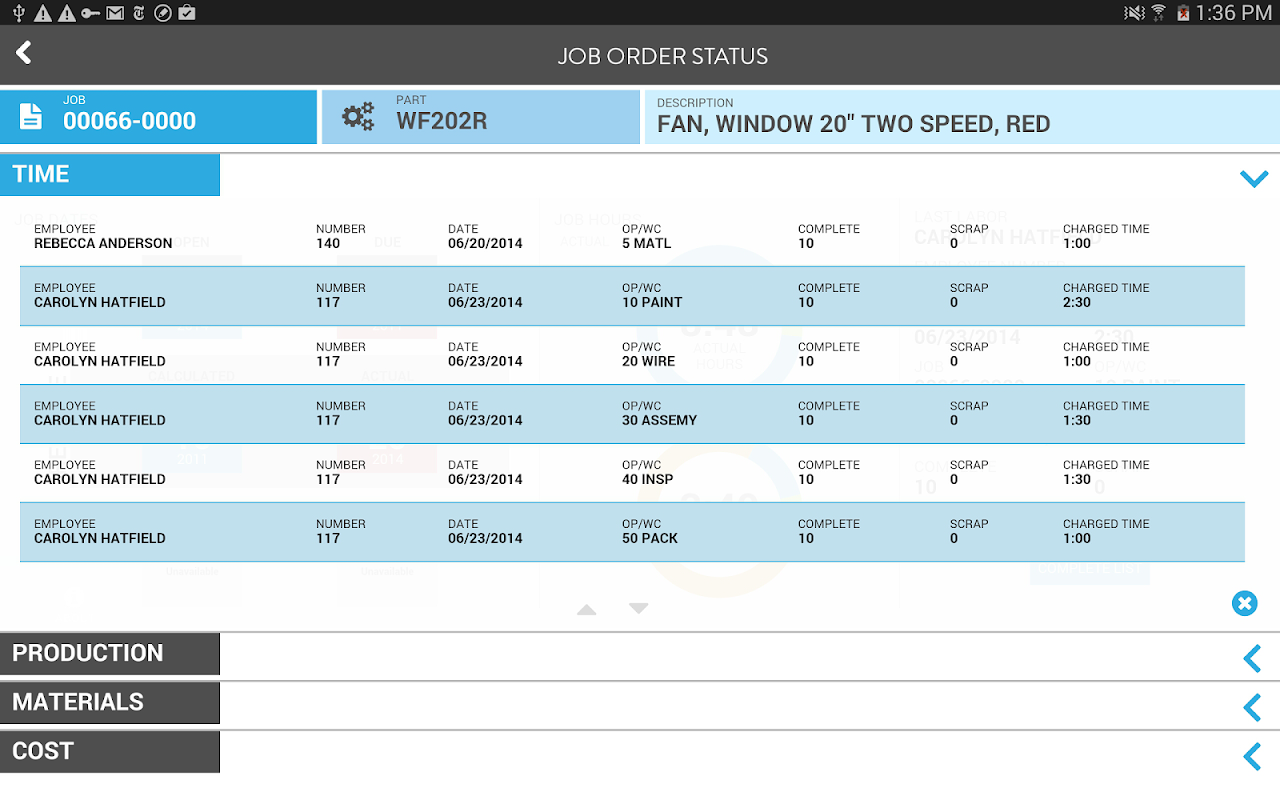Tap date 06/20/2014
Image resolution: width=1280 pixels, height=800 pixels.
pos(485,243)
